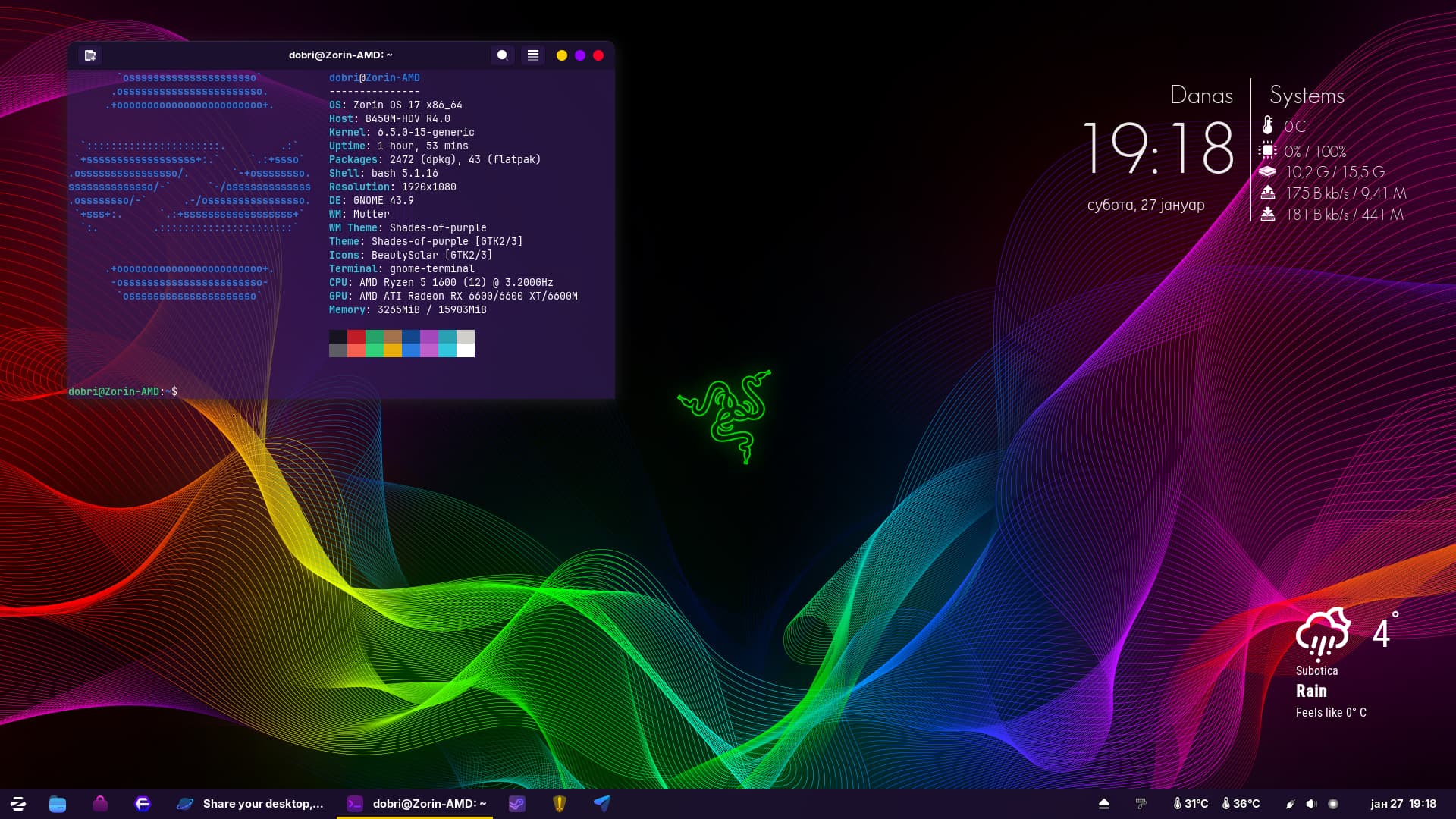Viewport: 1456px width, 819px height.
Task: Minimize terminal with the yellow dot button
Action: click(x=562, y=55)
